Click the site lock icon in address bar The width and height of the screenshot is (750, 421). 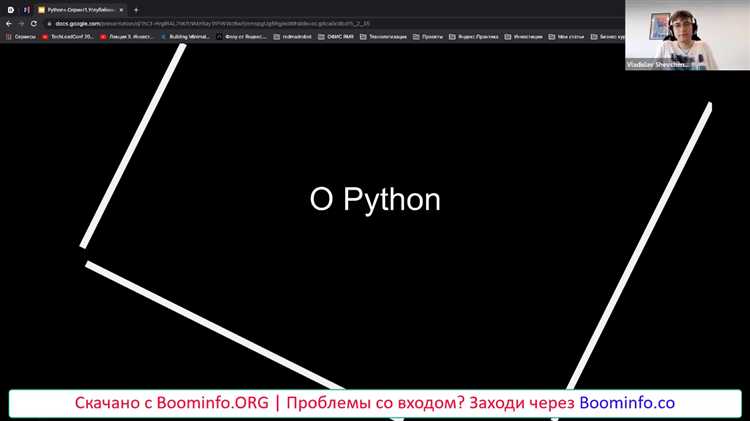click(49, 23)
